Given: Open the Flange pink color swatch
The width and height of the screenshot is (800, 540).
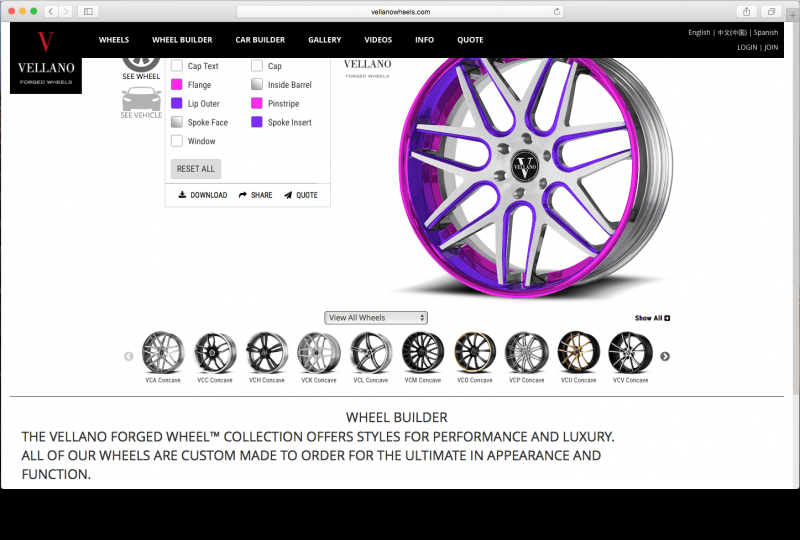Looking at the screenshot, I should click(x=177, y=85).
